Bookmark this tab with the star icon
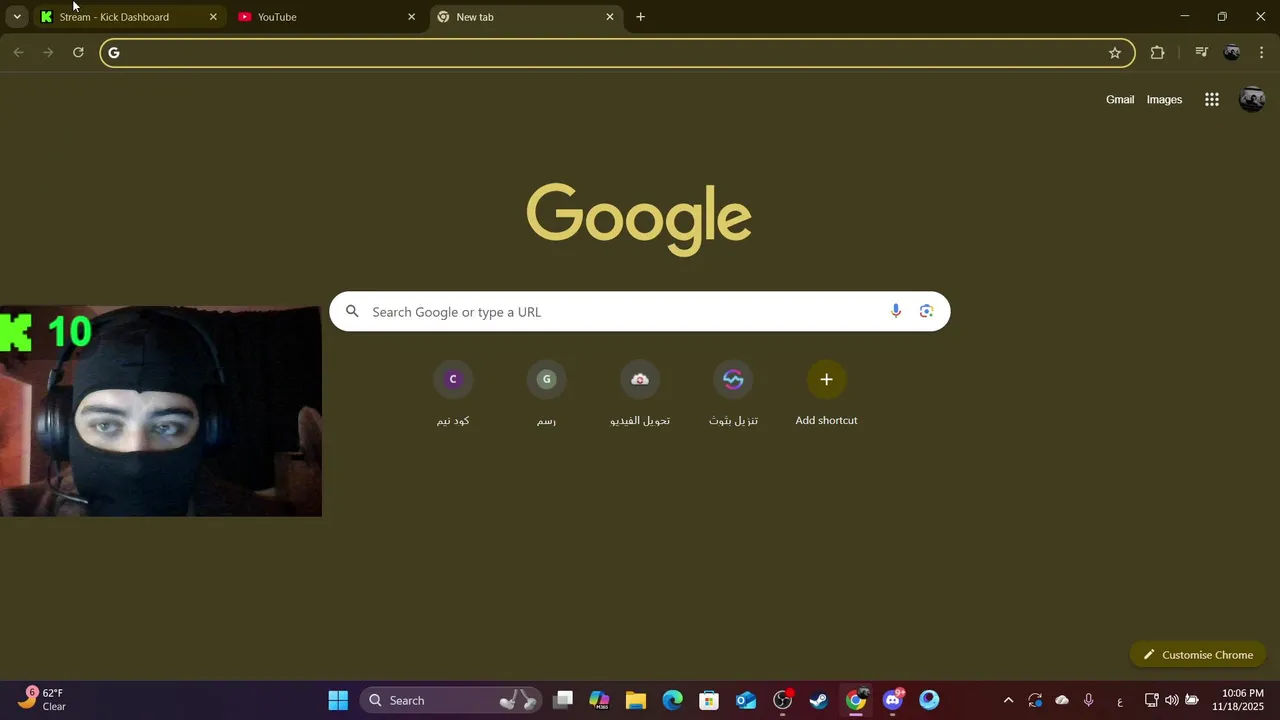The image size is (1280, 720). [1115, 53]
